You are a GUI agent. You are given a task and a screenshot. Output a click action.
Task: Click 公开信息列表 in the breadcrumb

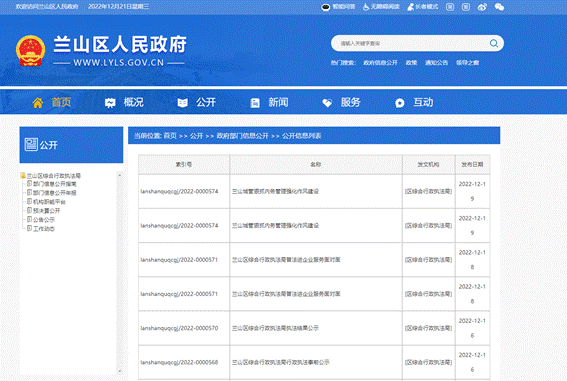[302, 136]
